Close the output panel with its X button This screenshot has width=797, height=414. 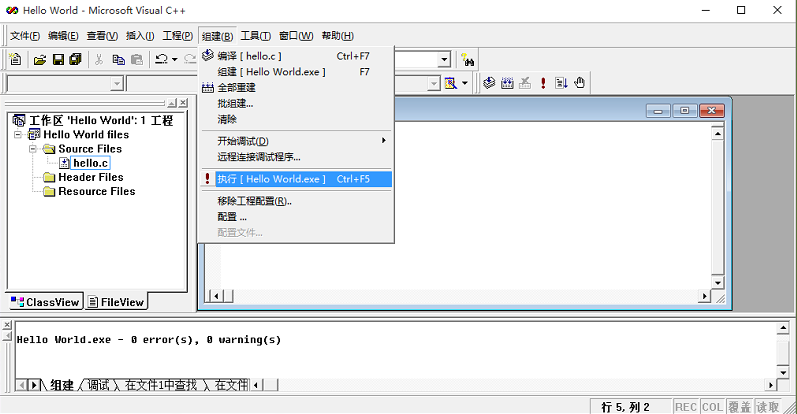click(x=7, y=326)
